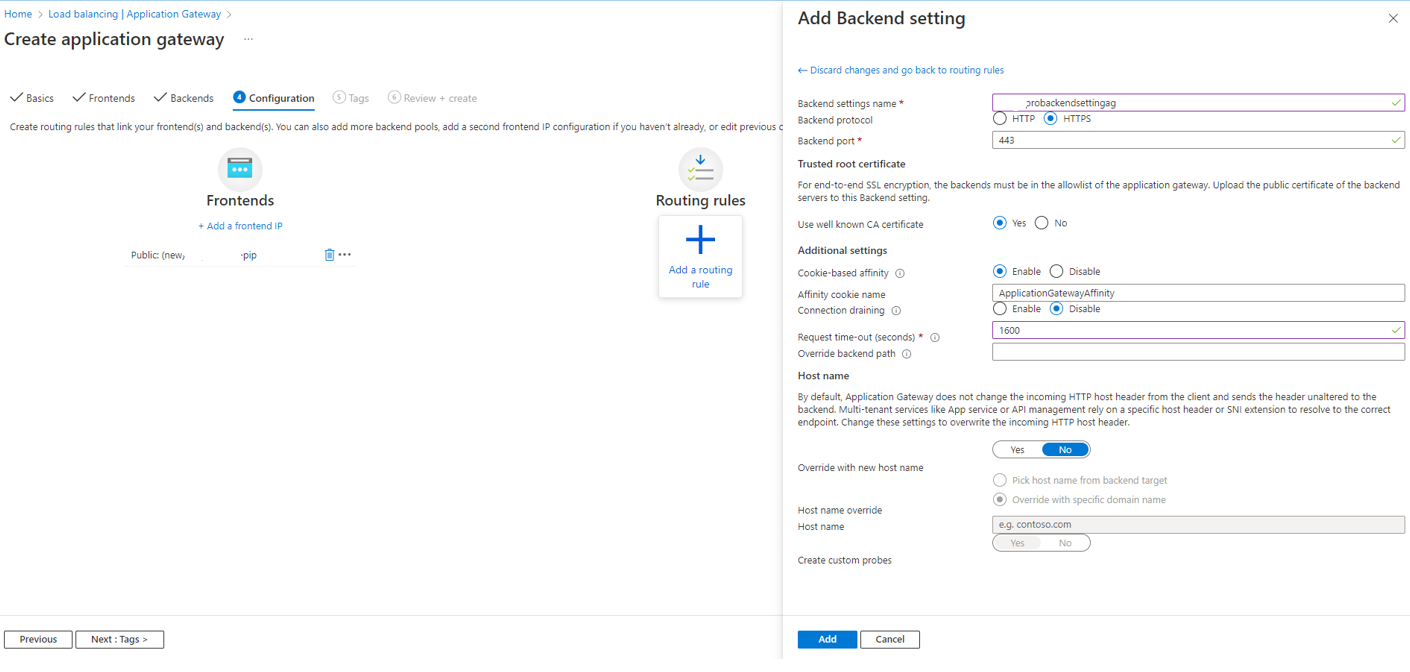
Task: Click the plus icon to add routing rule
Action: tap(700, 240)
